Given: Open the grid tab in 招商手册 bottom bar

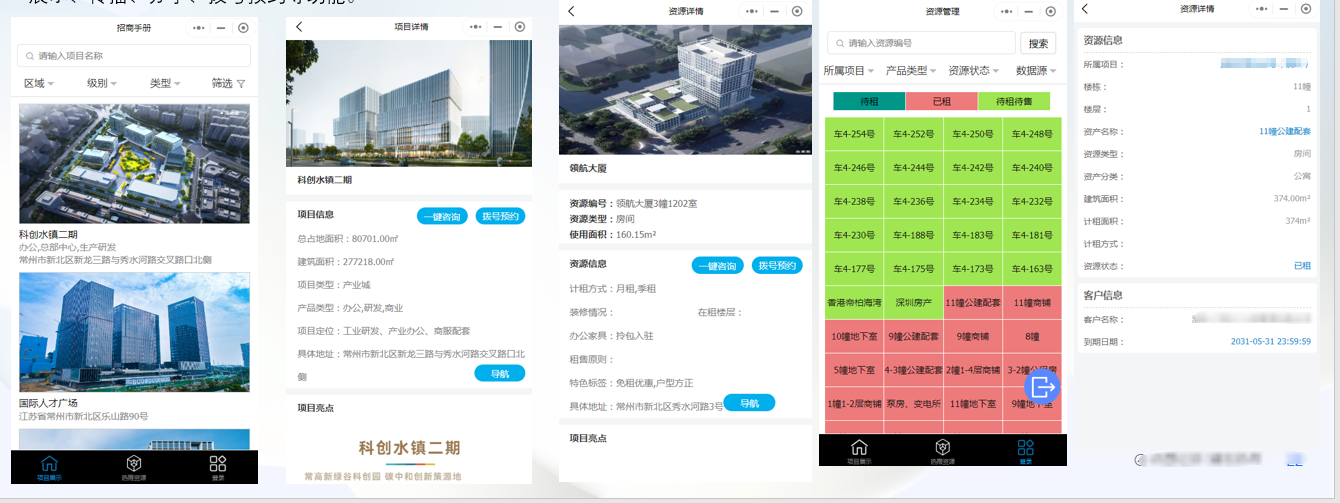Looking at the screenshot, I should (218, 468).
